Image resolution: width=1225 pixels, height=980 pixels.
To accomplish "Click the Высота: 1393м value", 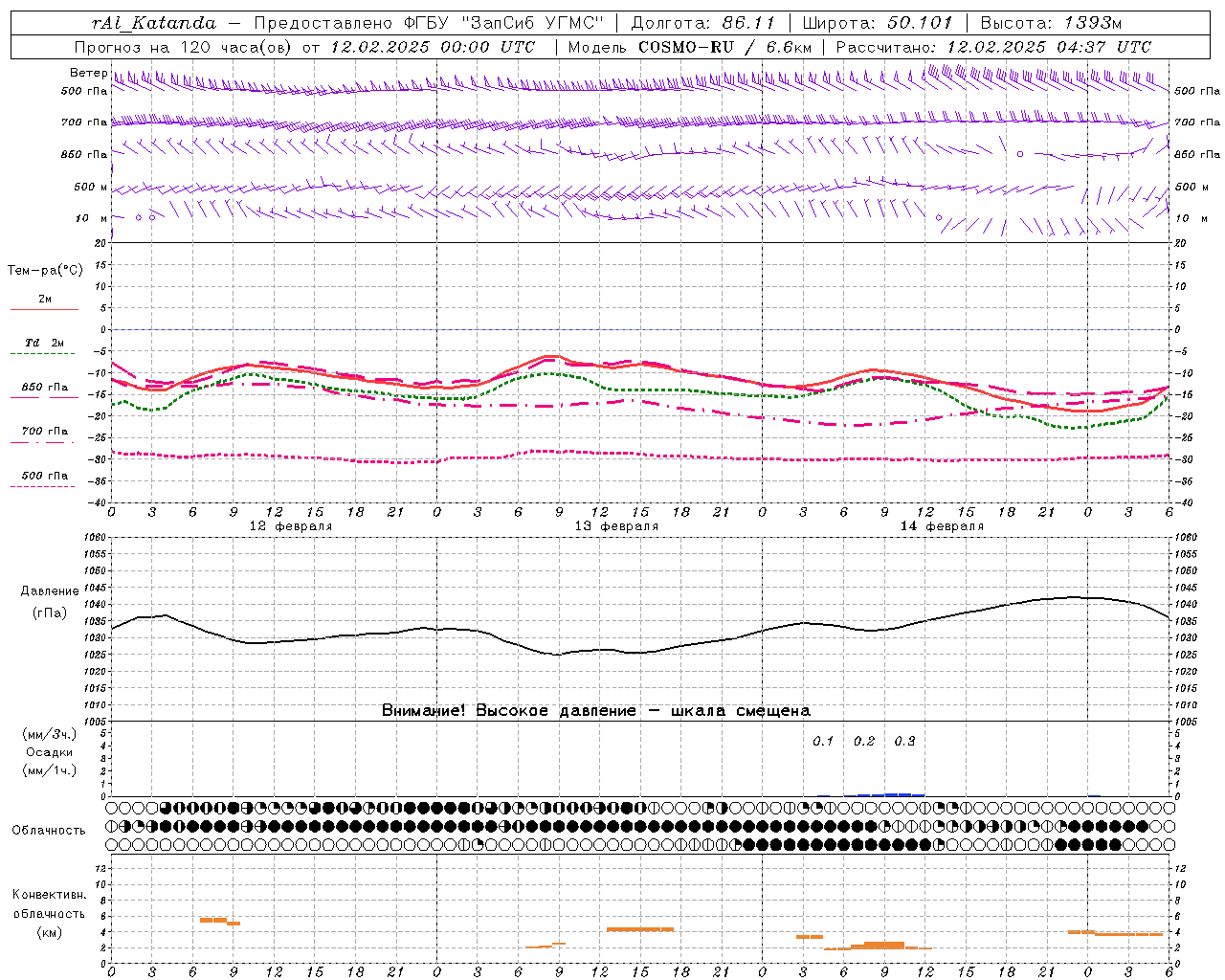I will (x=1052, y=23).
